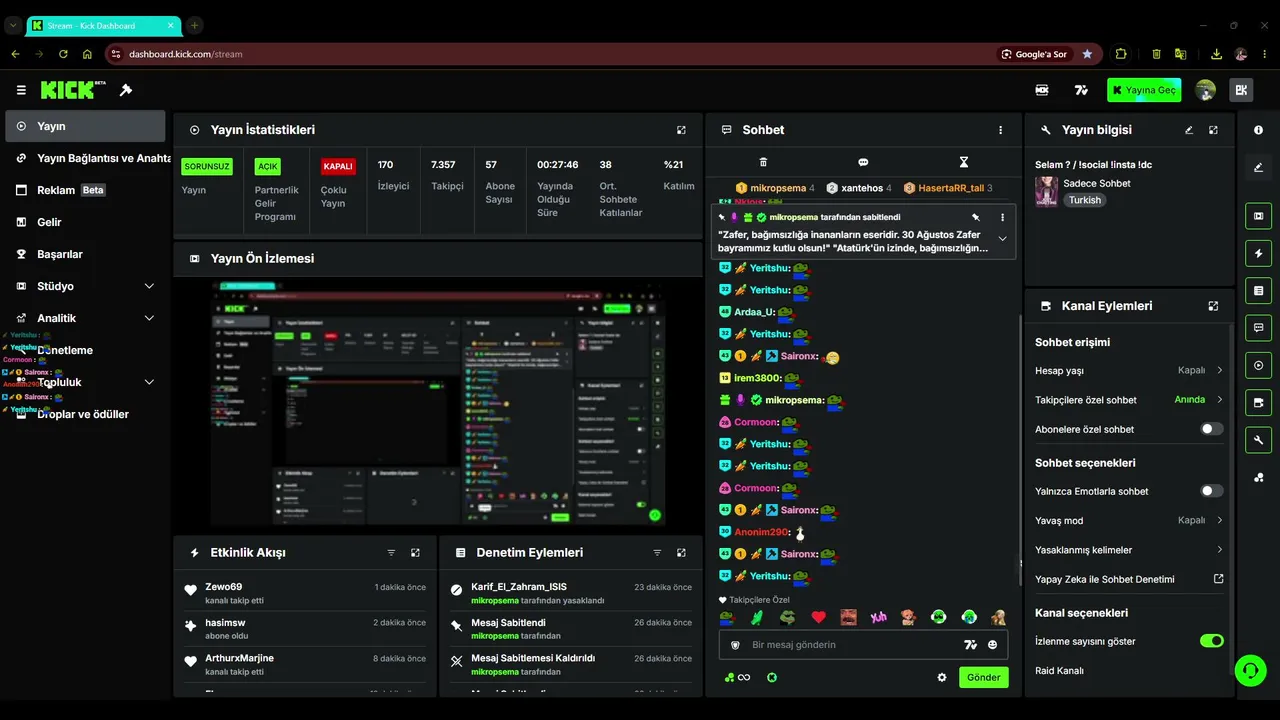1280x720 pixels.
Task: Edit stream info with pencil icon
Action: [x=1189, y=130]
